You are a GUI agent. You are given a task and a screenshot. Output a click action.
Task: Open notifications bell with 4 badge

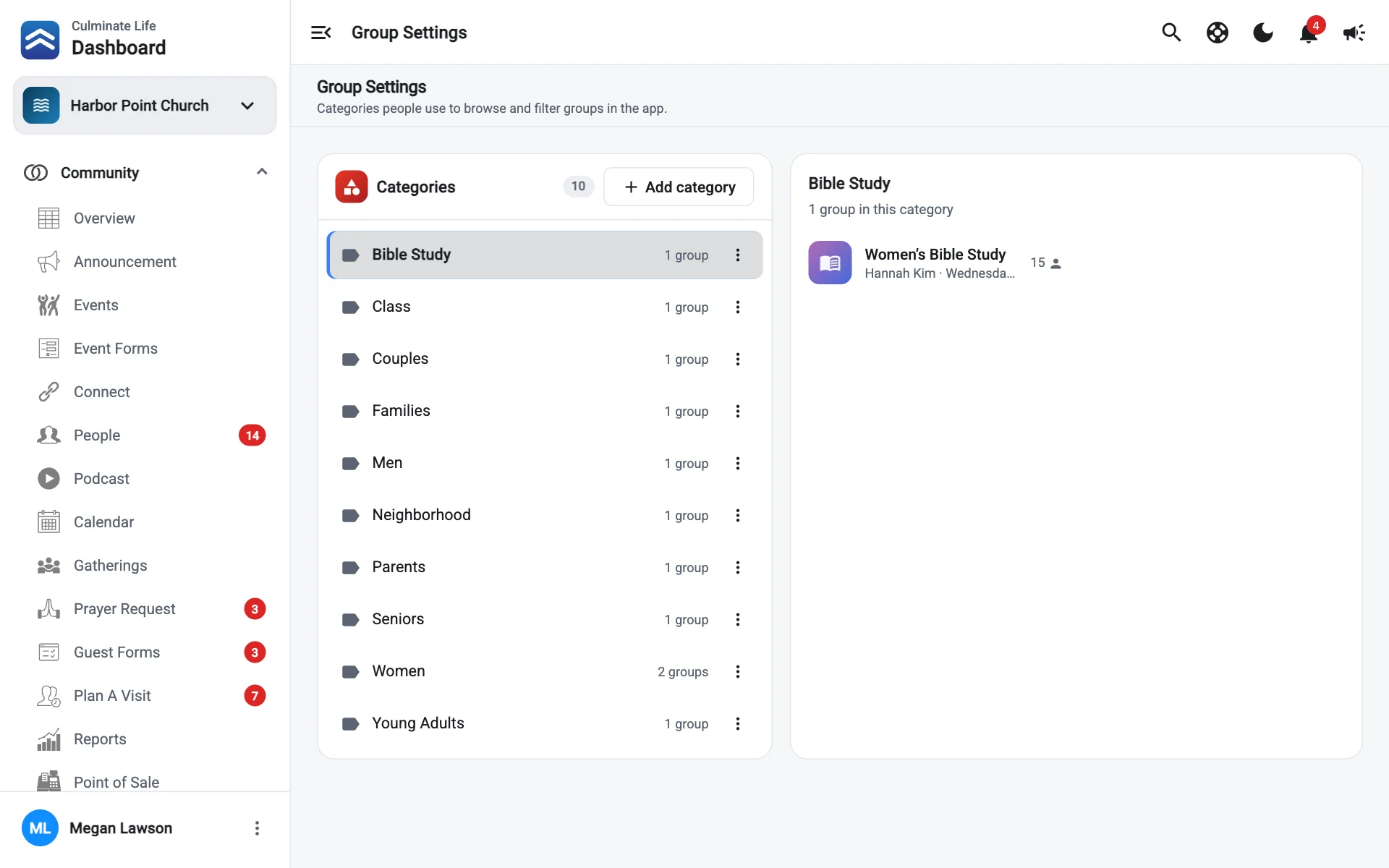1309,33
